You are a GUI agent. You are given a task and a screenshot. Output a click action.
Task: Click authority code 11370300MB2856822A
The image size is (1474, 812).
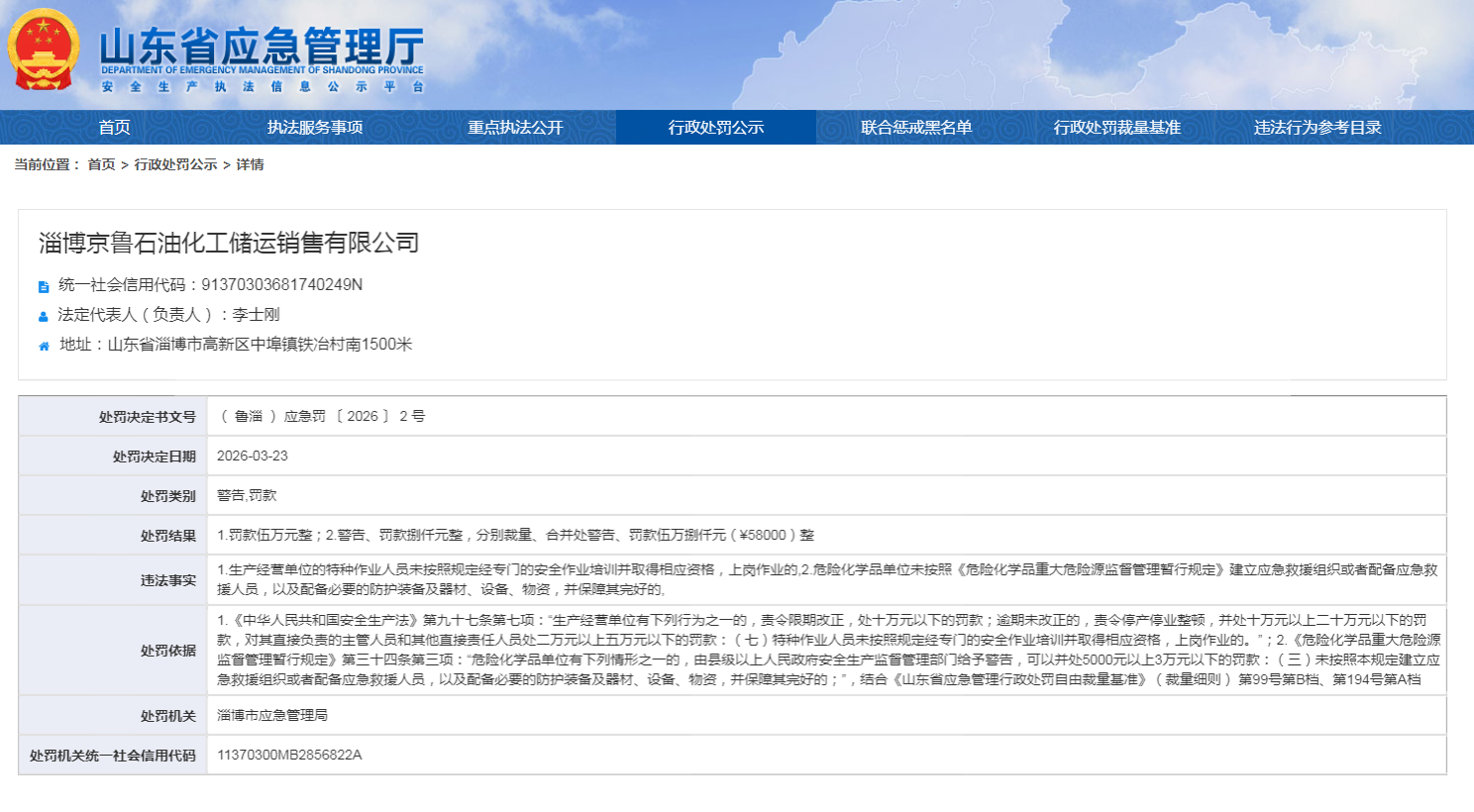pyautogui.click(x=289, y=755)
